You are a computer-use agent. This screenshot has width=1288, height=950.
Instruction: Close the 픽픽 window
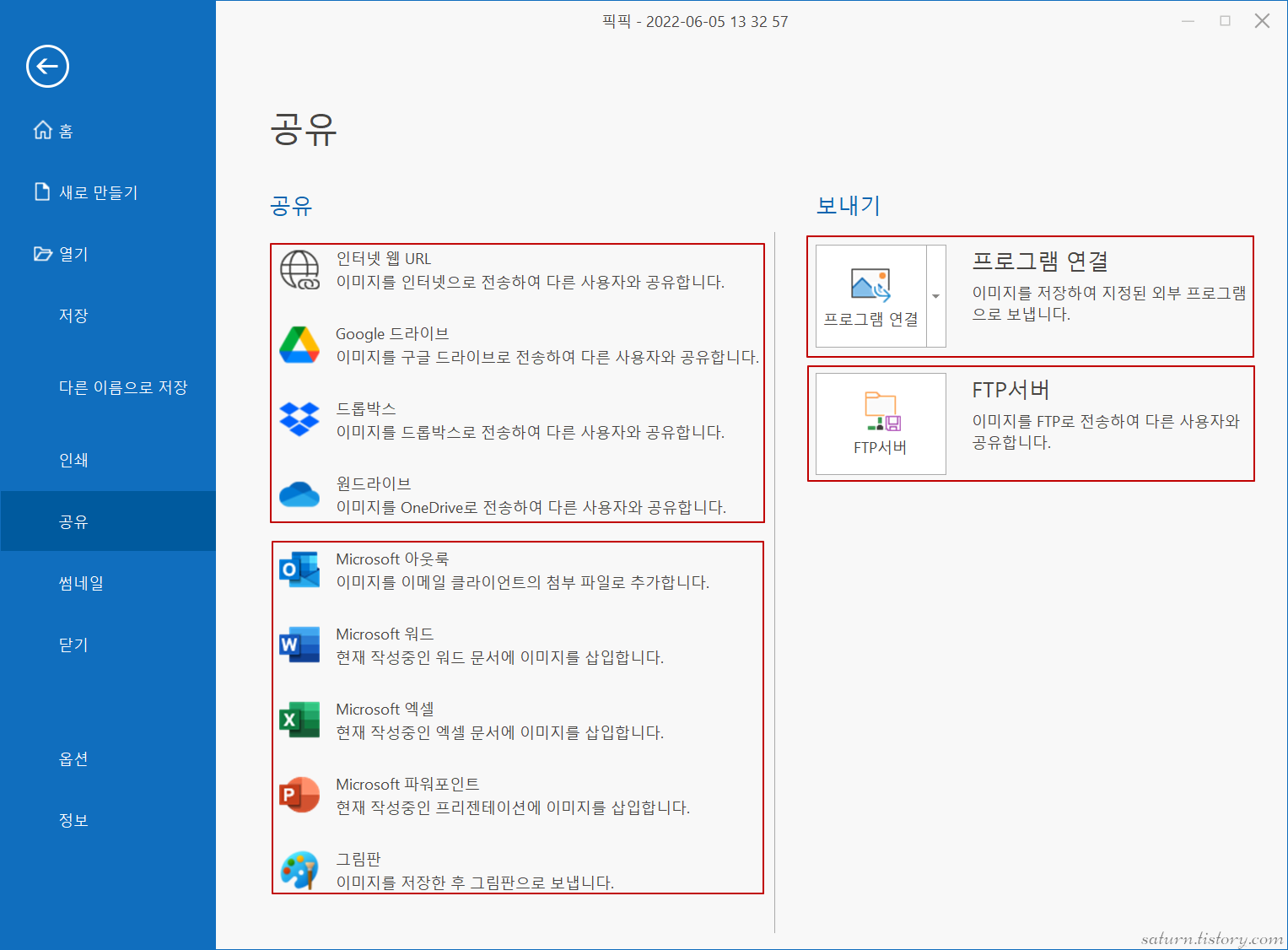(x=1262, y=21)
